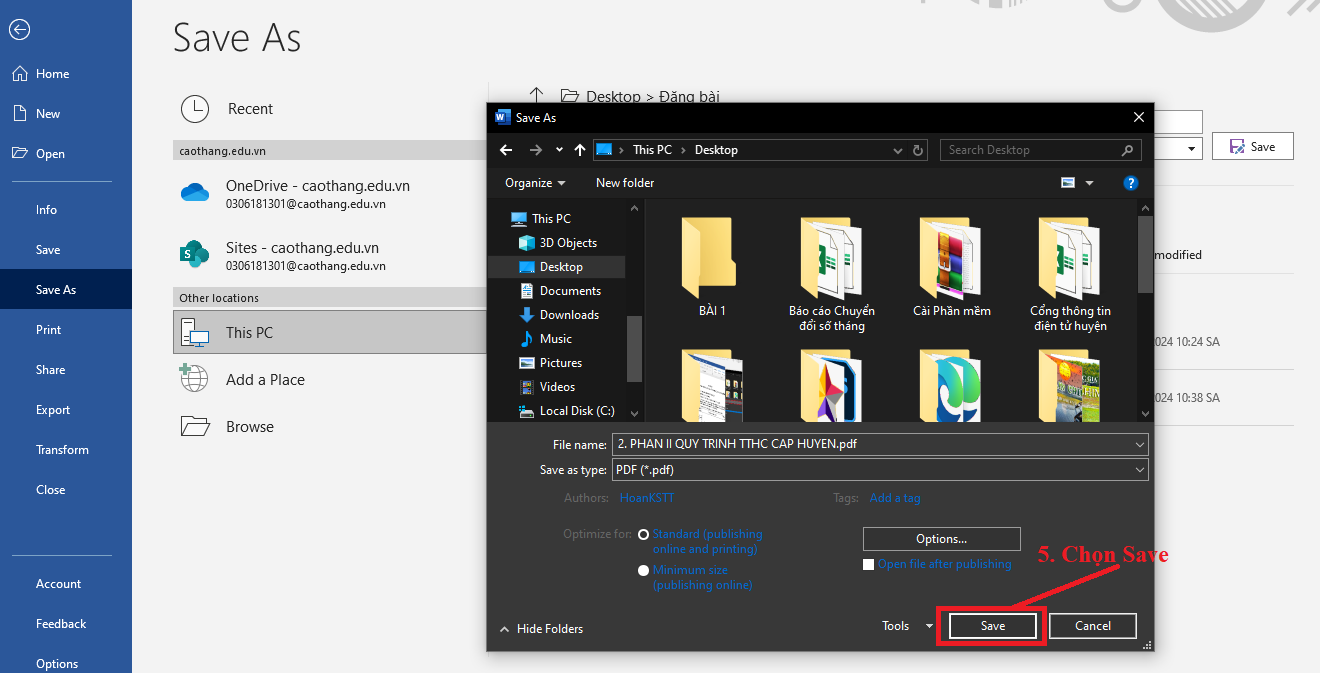Toggle Open file after publishing checkbox
The image size is (1320, 673).
pos(869,565)
